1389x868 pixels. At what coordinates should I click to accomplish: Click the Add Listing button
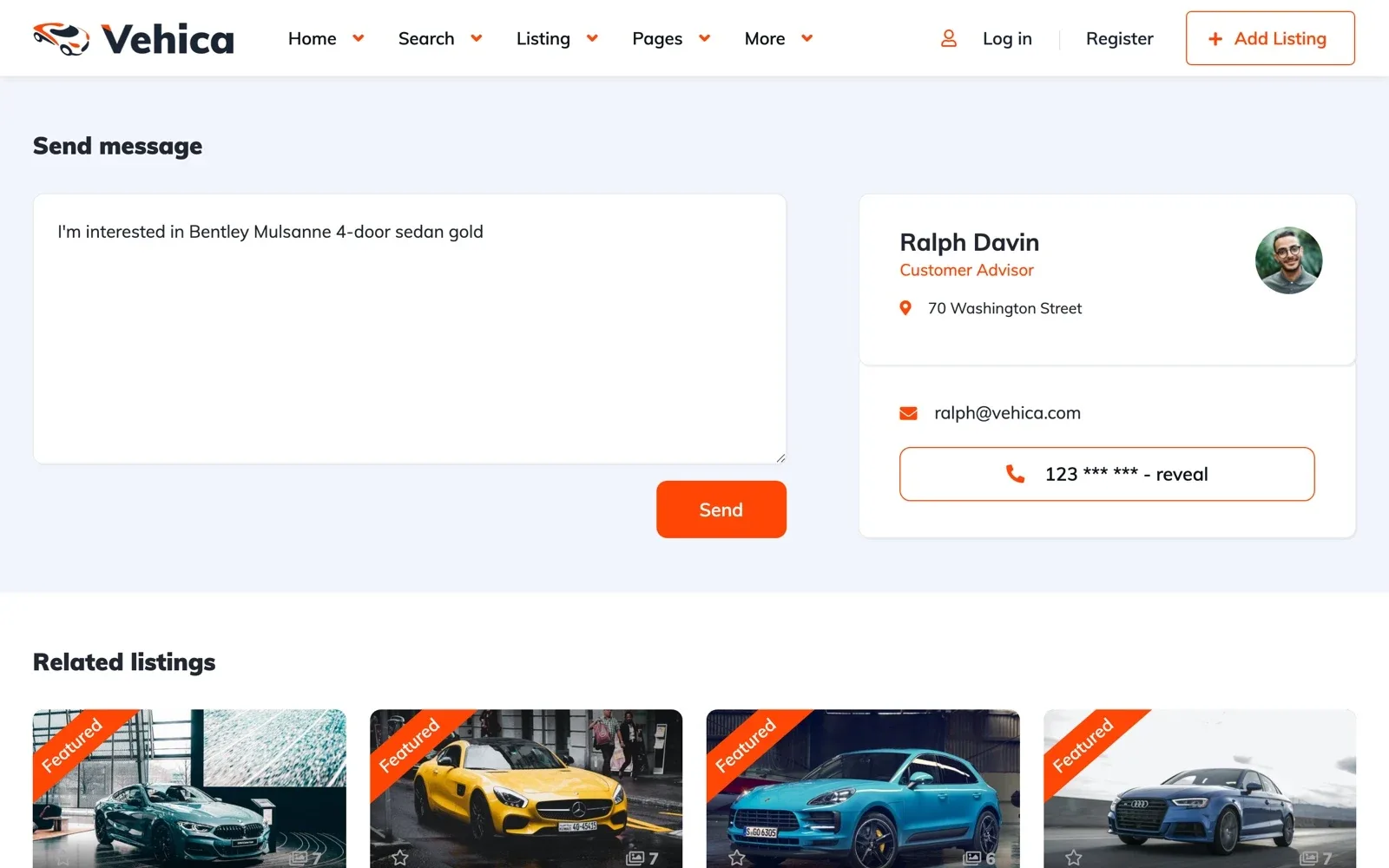1270,38
